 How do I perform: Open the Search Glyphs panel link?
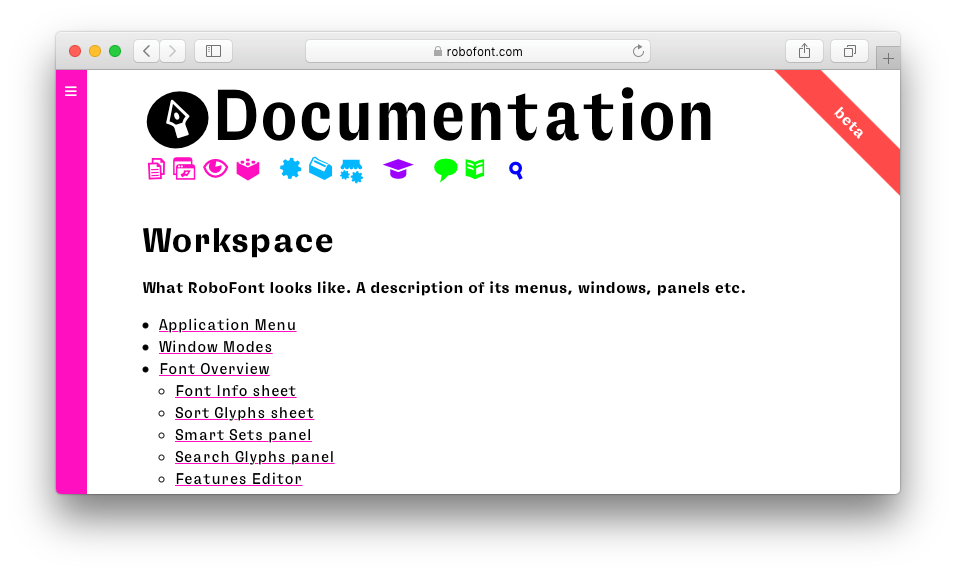pyautogui.click(x=254, y=457)
